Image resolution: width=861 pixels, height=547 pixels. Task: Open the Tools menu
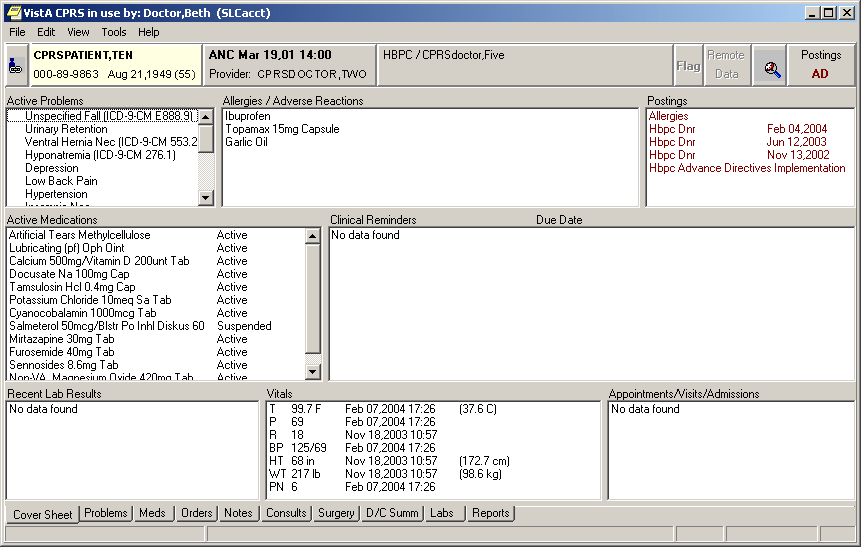(114, 32)
